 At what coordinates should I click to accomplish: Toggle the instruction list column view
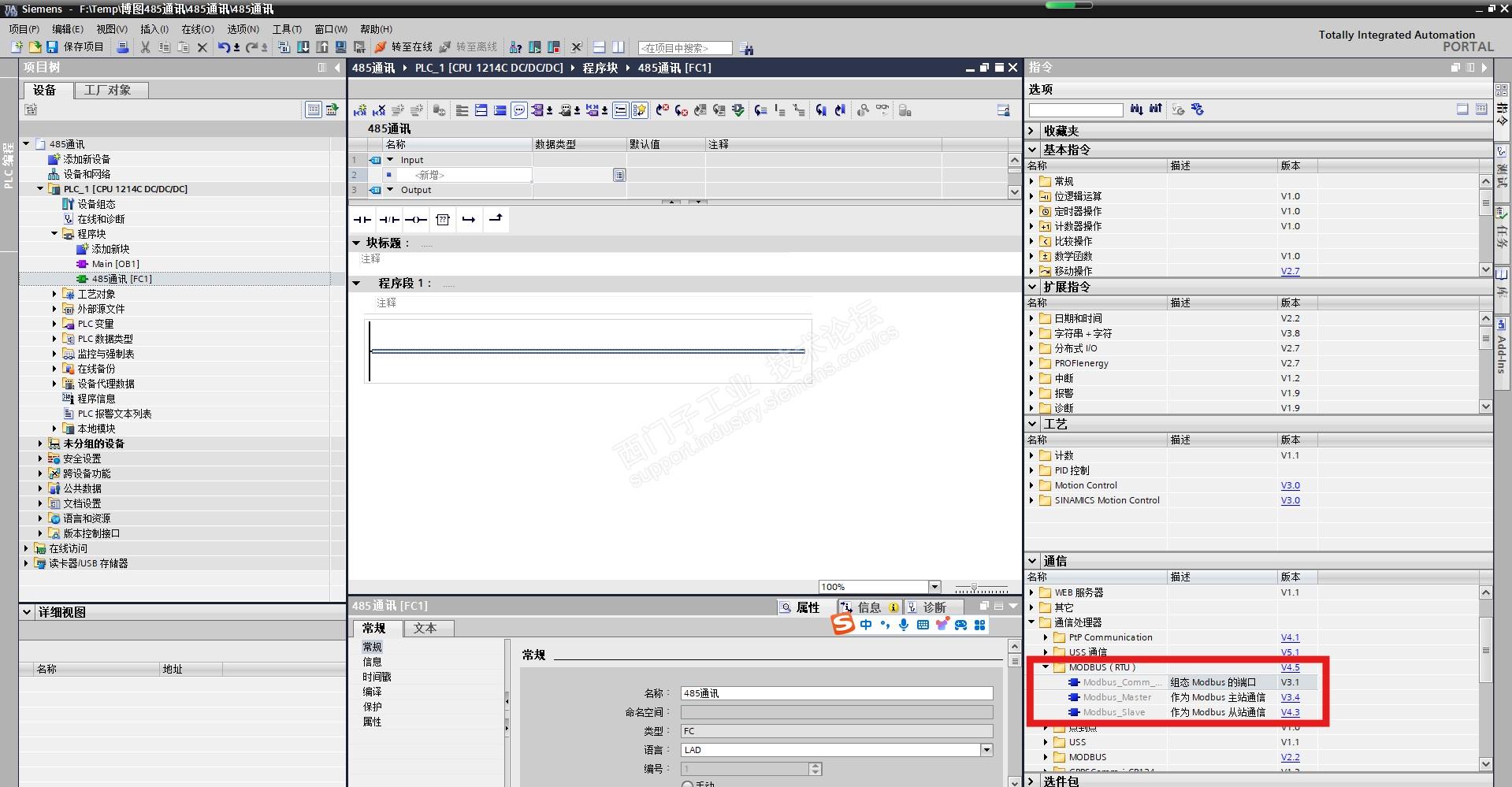coord(1481,110)
